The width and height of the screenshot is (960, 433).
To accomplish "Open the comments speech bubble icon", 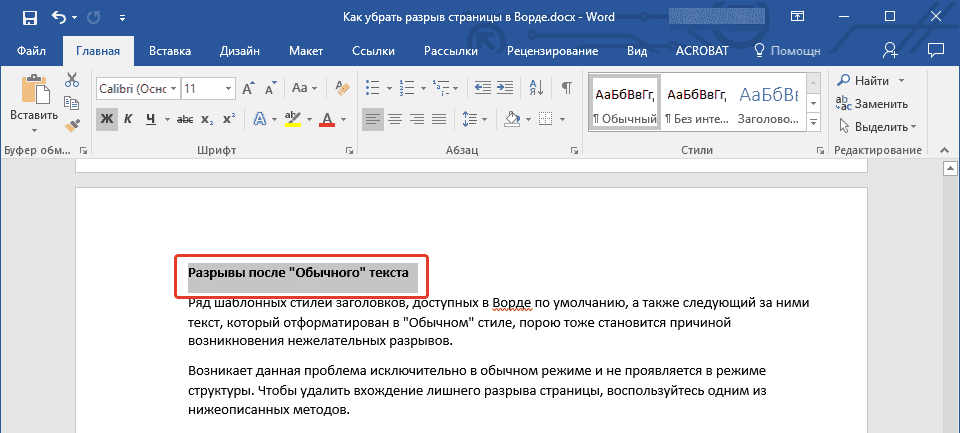I will pyautogui.click(x=935, y=50).
